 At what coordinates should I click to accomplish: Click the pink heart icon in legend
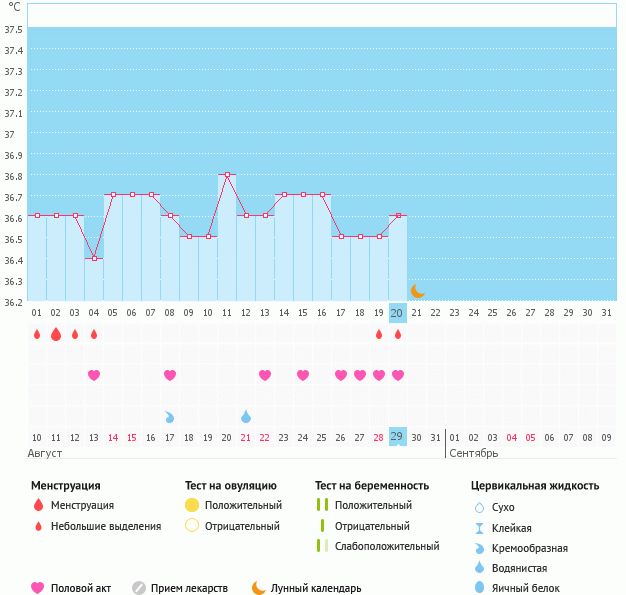click(38, 588)
